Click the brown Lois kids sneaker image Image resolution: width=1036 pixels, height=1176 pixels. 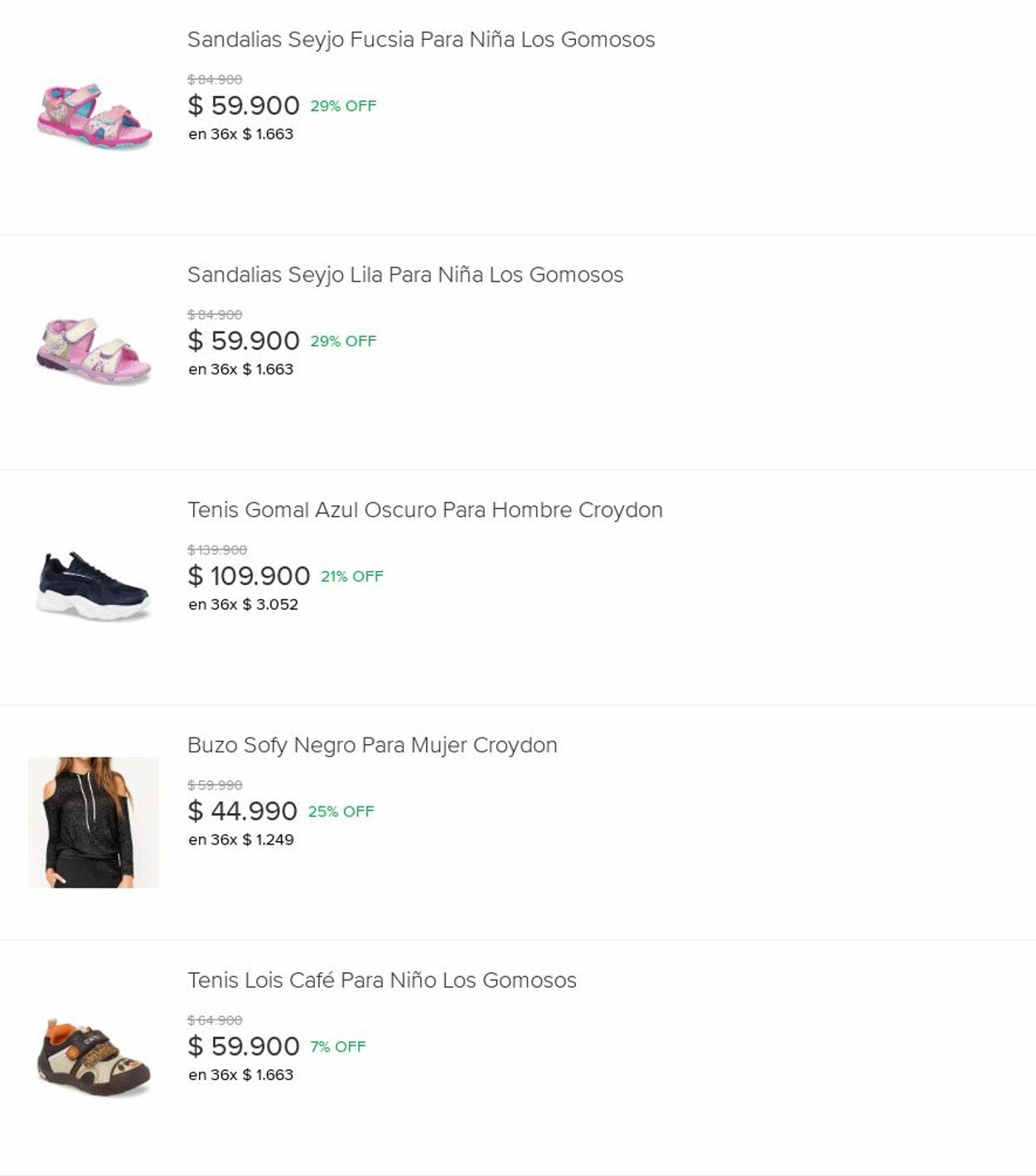tap(94, 1057)
